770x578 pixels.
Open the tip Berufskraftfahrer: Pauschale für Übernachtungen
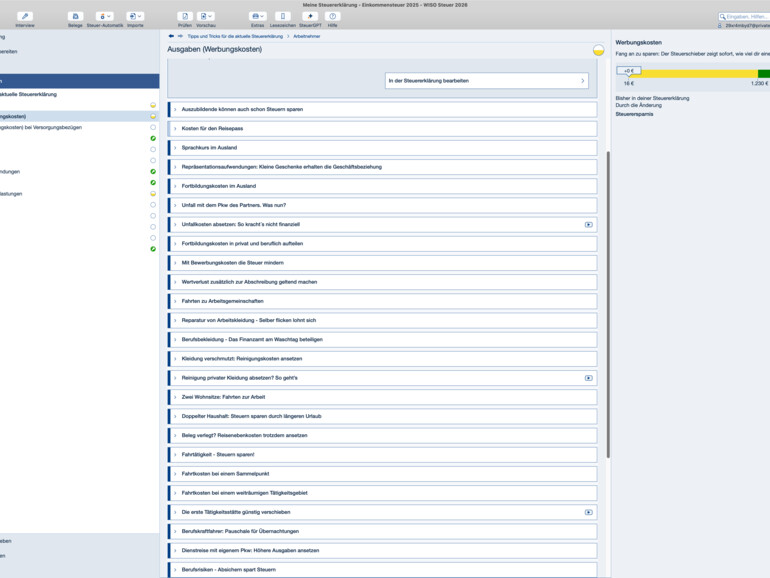[383, 531]
